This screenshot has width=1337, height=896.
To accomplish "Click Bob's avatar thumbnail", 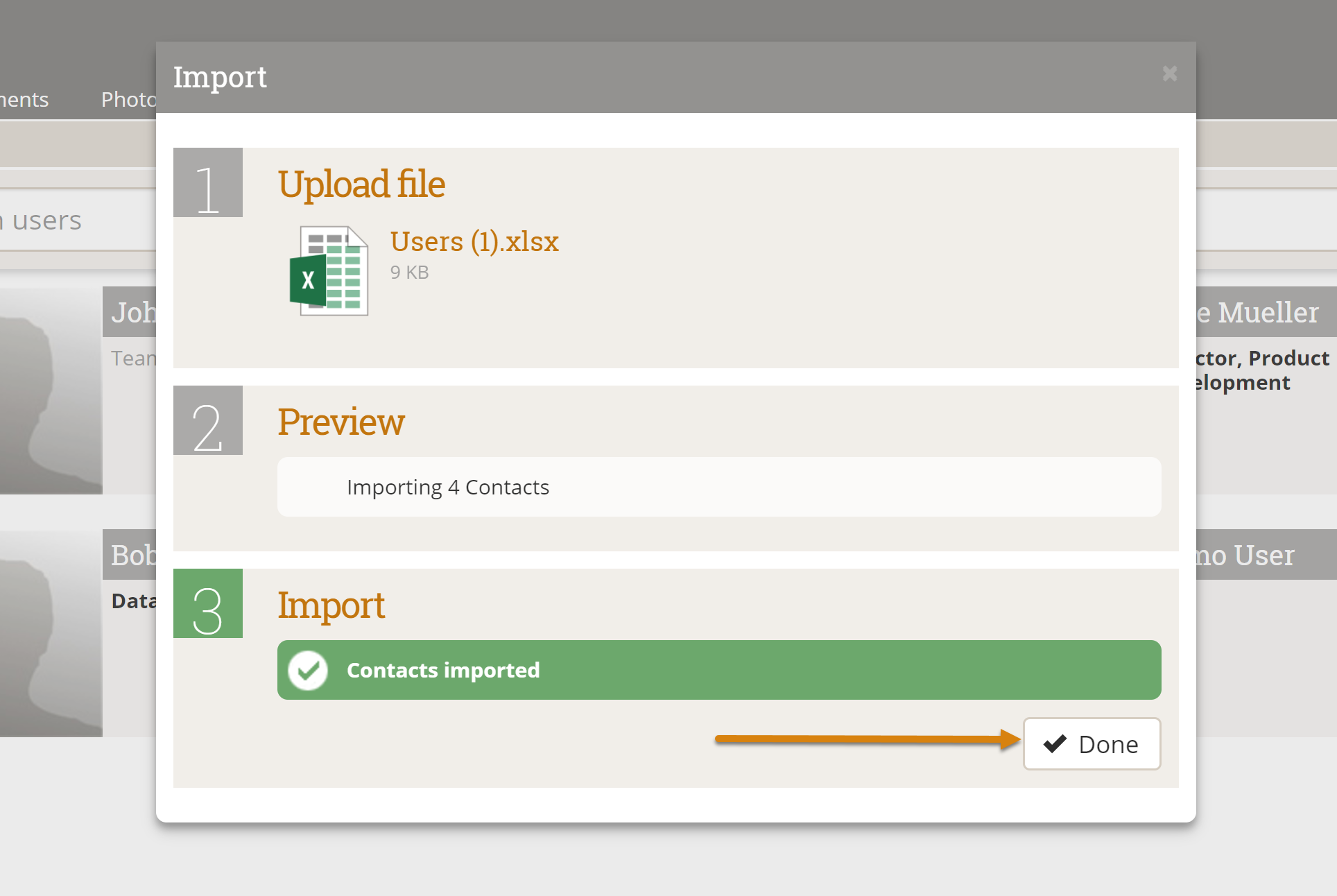I will 51,633.
